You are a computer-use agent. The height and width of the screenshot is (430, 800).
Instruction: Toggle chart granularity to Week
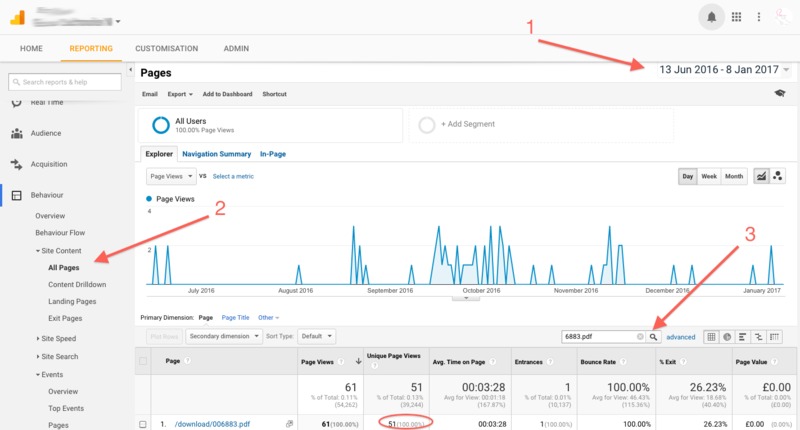pyautogui.click(x=709, y=176)
